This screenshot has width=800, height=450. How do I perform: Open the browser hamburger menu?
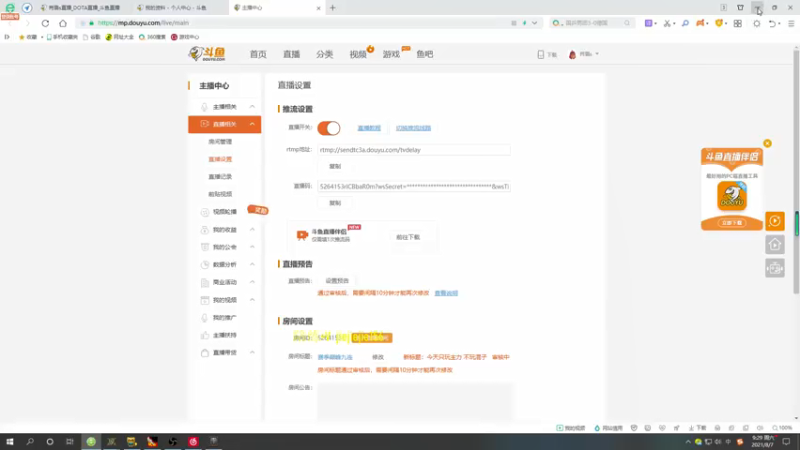tap(791, 23)
